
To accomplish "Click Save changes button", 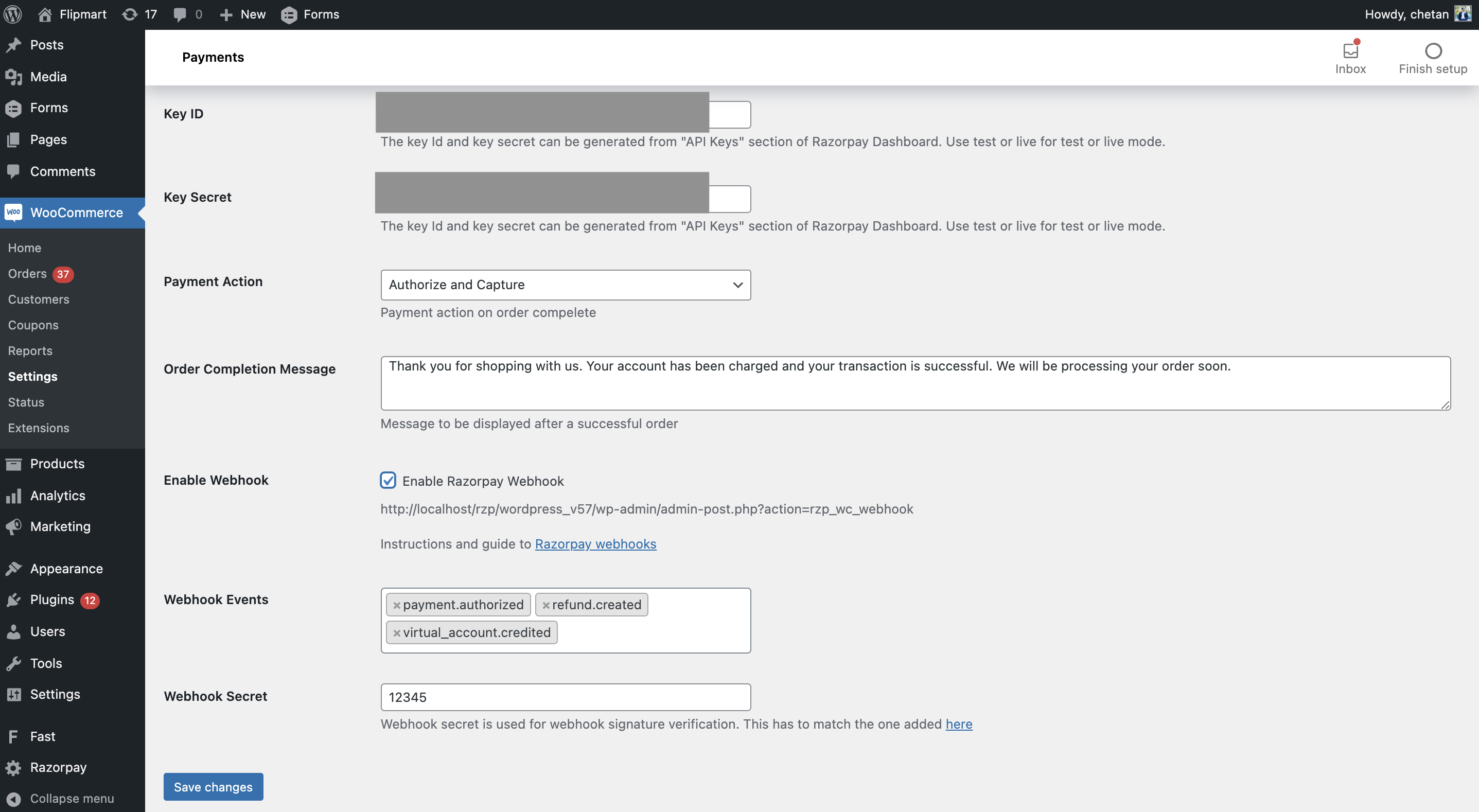I will coord(213,787).
